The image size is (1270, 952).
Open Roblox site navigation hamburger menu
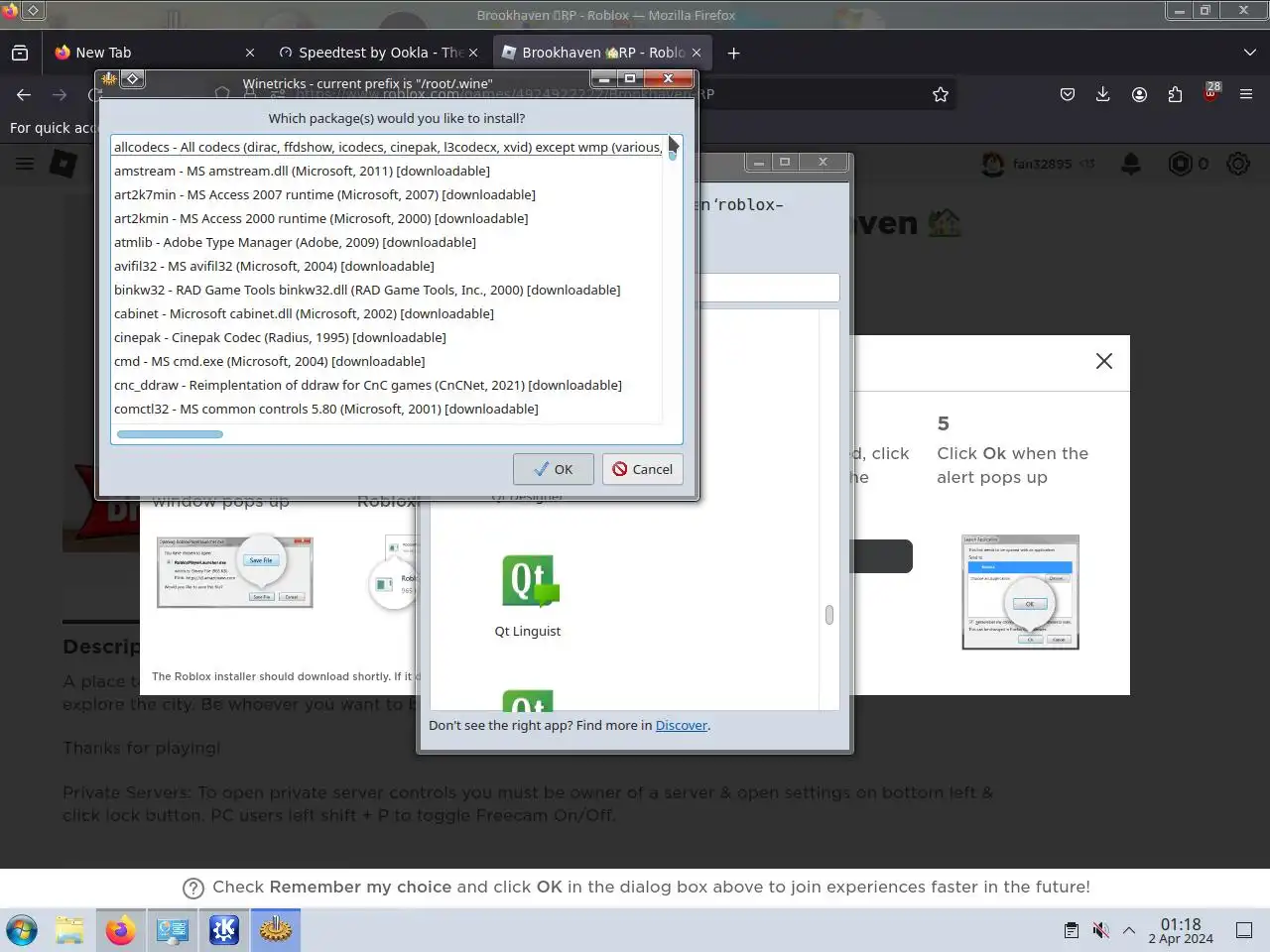point(25,164)
